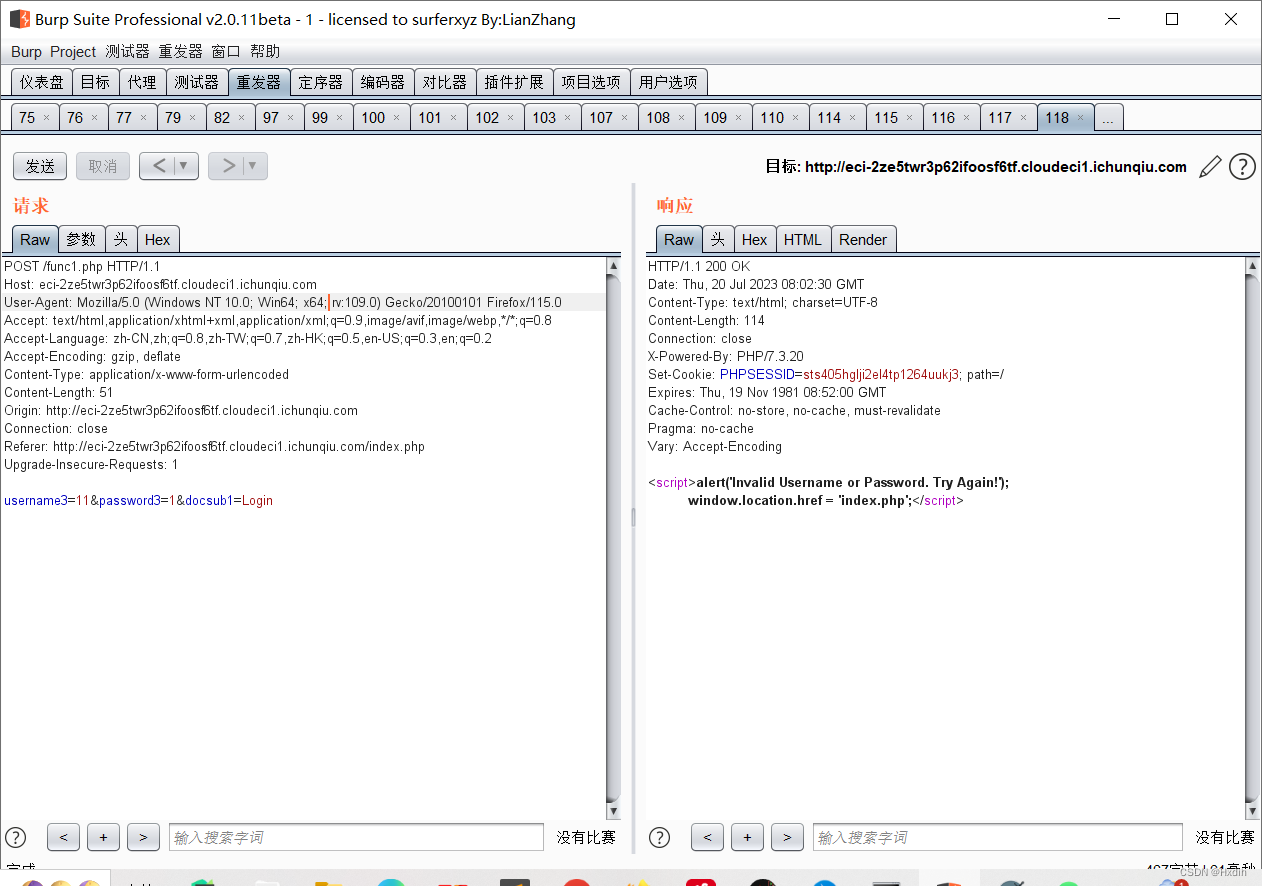Open the back history dropdown arrow
Viewport: 1262px width, 886px height.
[x=184, y=166]
